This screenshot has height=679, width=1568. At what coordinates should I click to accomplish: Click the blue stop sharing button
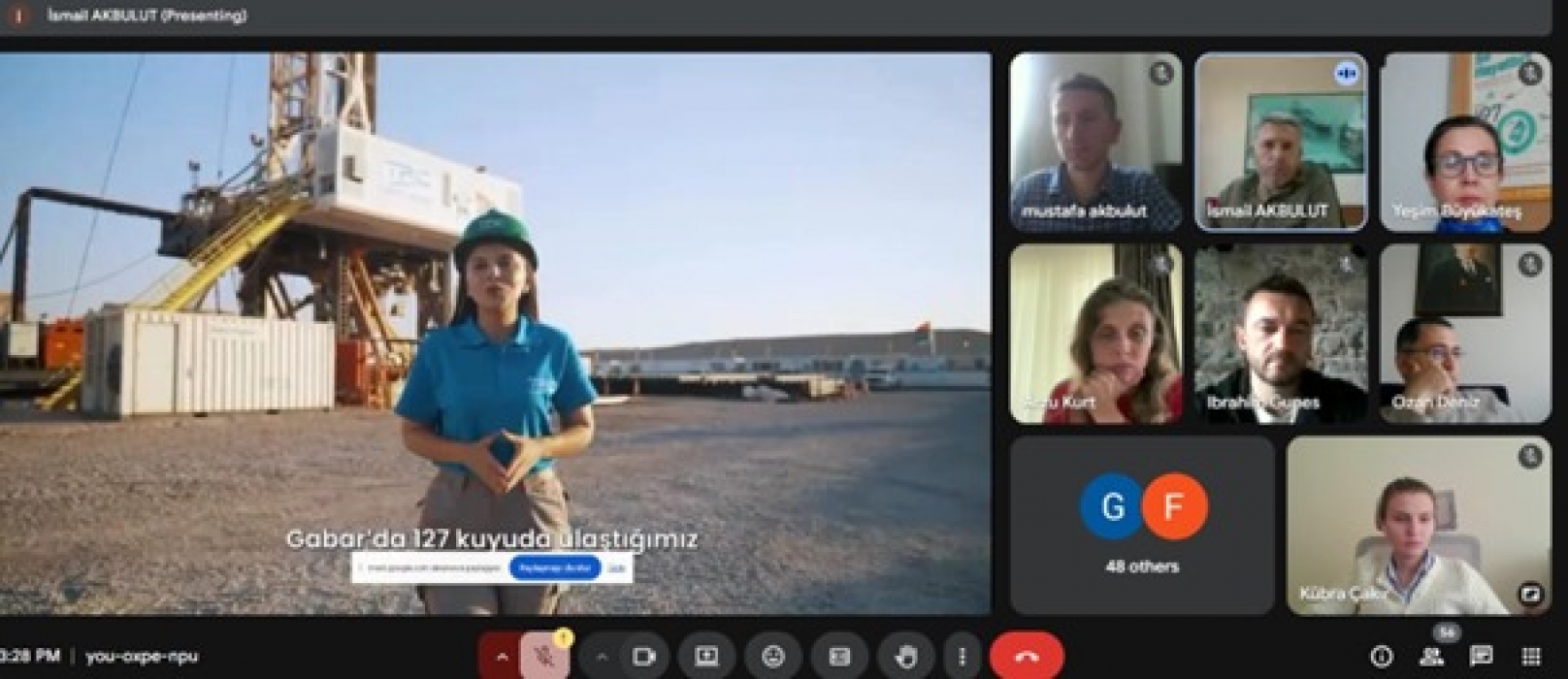click(554, 568)
